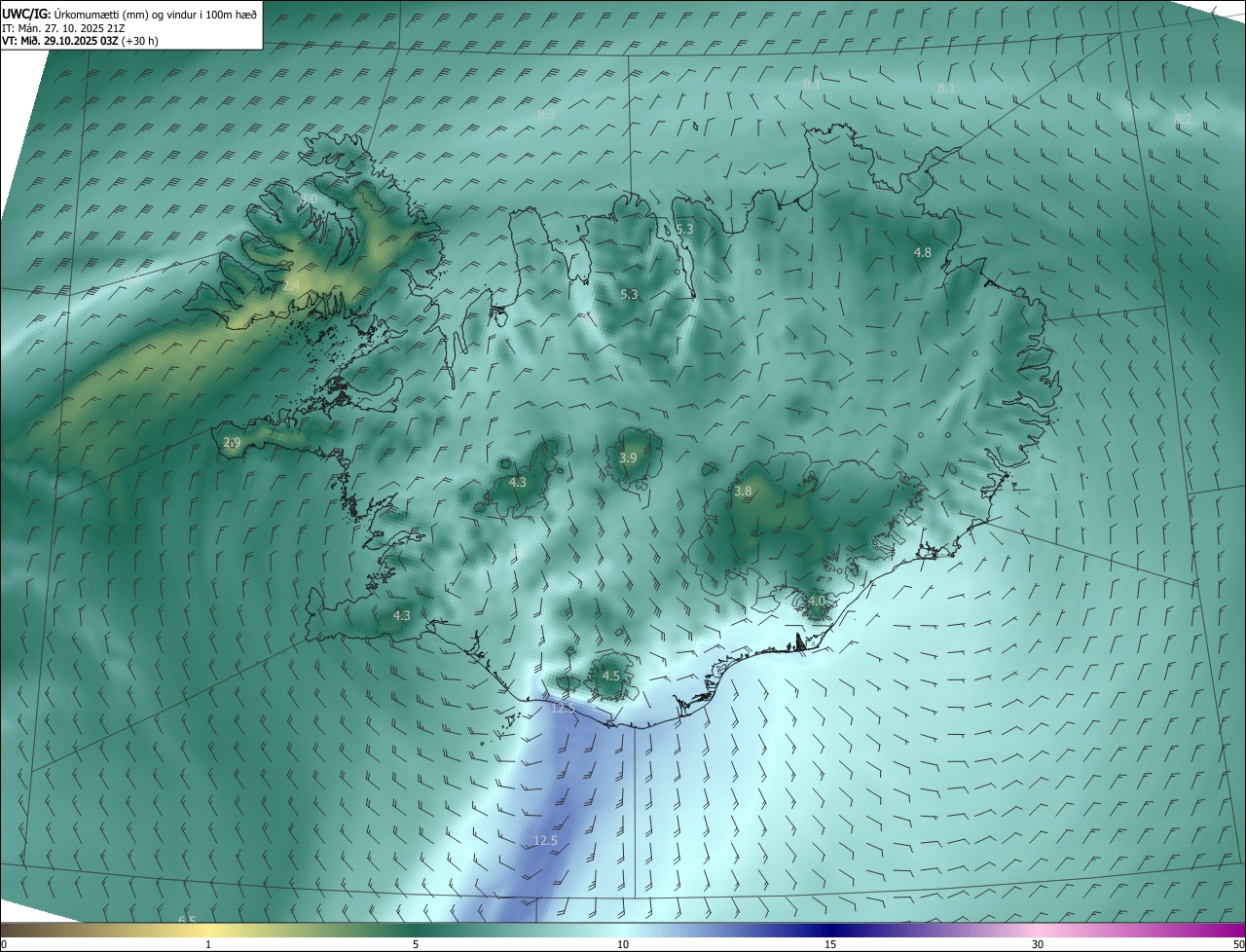Viewport: 1246px width, 952px height.
Task: Select the 5 tick on the color scale
Action: coord(416,944)
